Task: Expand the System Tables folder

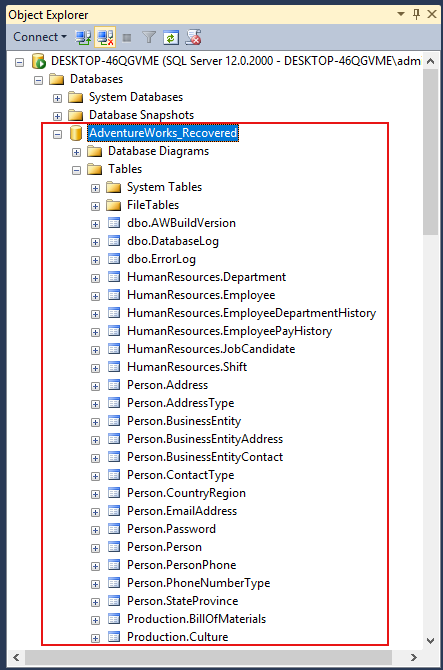Action: tap(95, 188)
